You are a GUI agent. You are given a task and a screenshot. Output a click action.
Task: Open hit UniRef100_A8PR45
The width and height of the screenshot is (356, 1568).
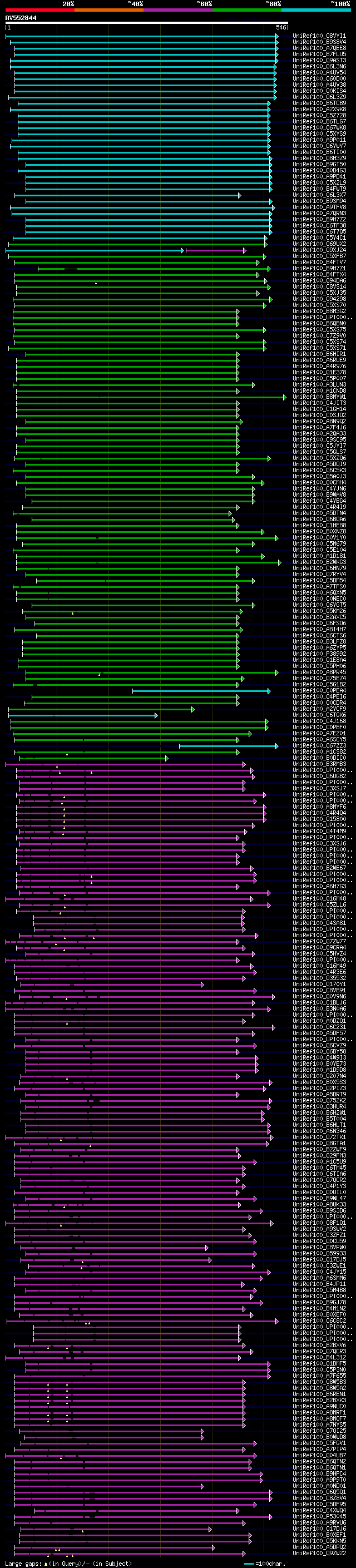[319, 672]
